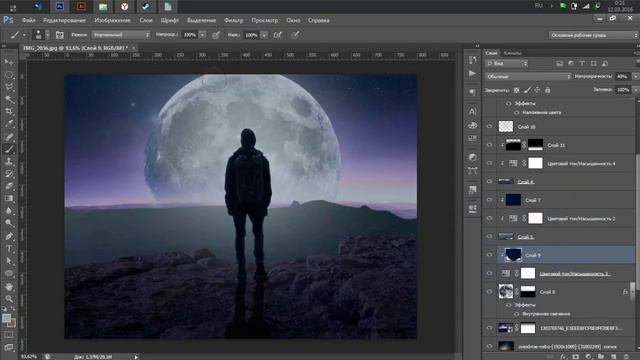Open the brush Режим mode dropdown
Image resolution: width=640 pixels, height=360 pixels.
point(121,35)
